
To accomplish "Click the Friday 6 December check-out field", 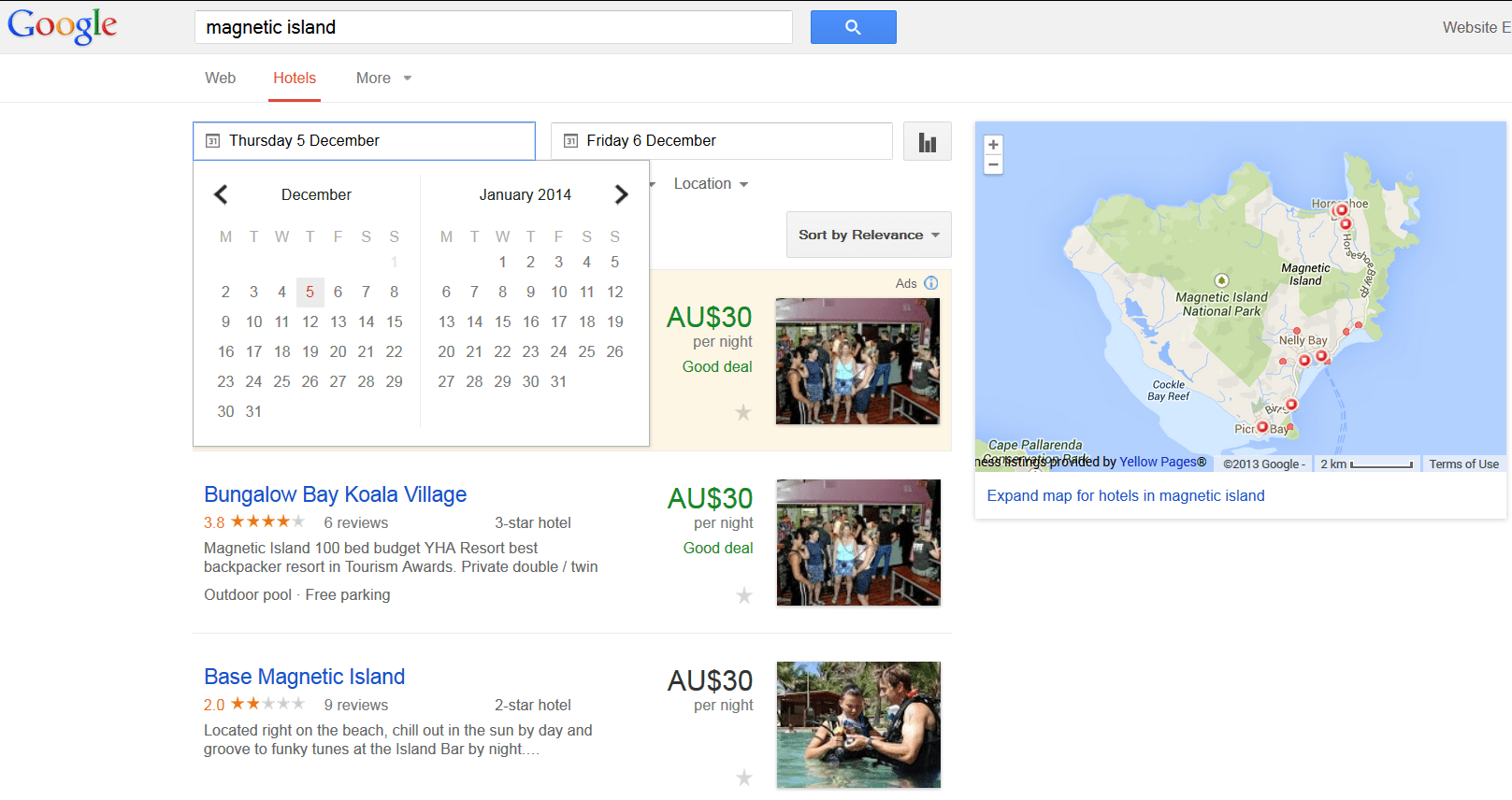I will click(x=722, y=141).
